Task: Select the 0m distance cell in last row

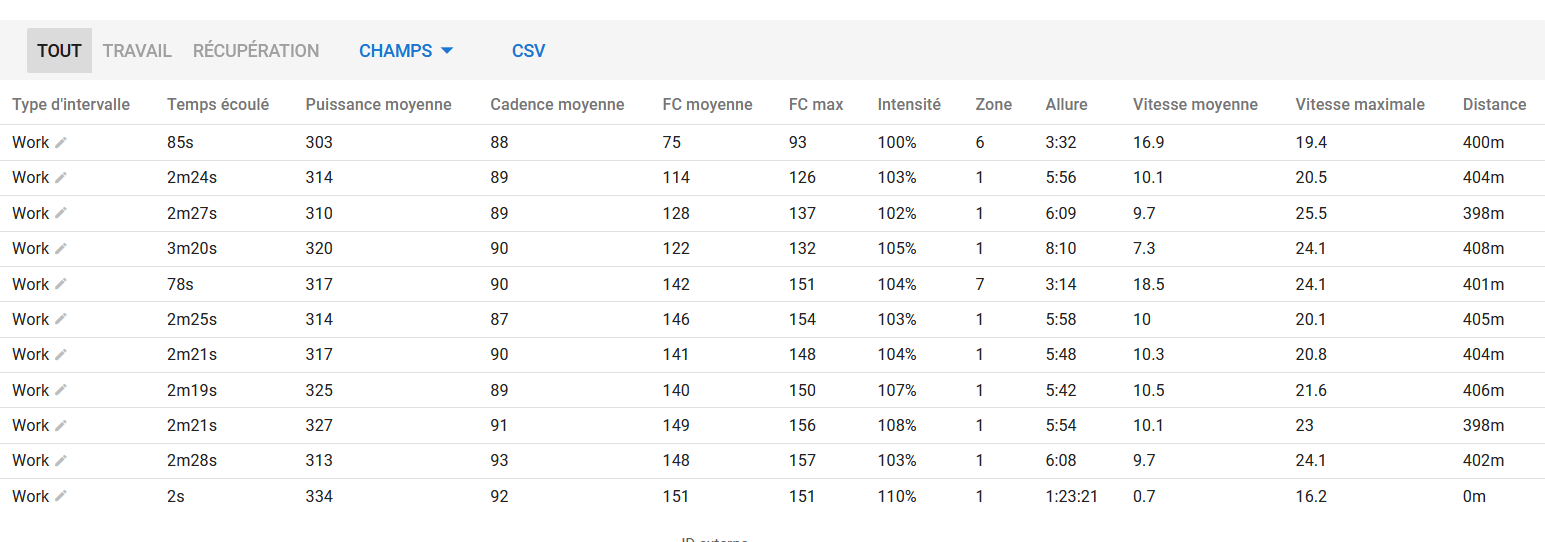Action: (x=1474, y=496)
